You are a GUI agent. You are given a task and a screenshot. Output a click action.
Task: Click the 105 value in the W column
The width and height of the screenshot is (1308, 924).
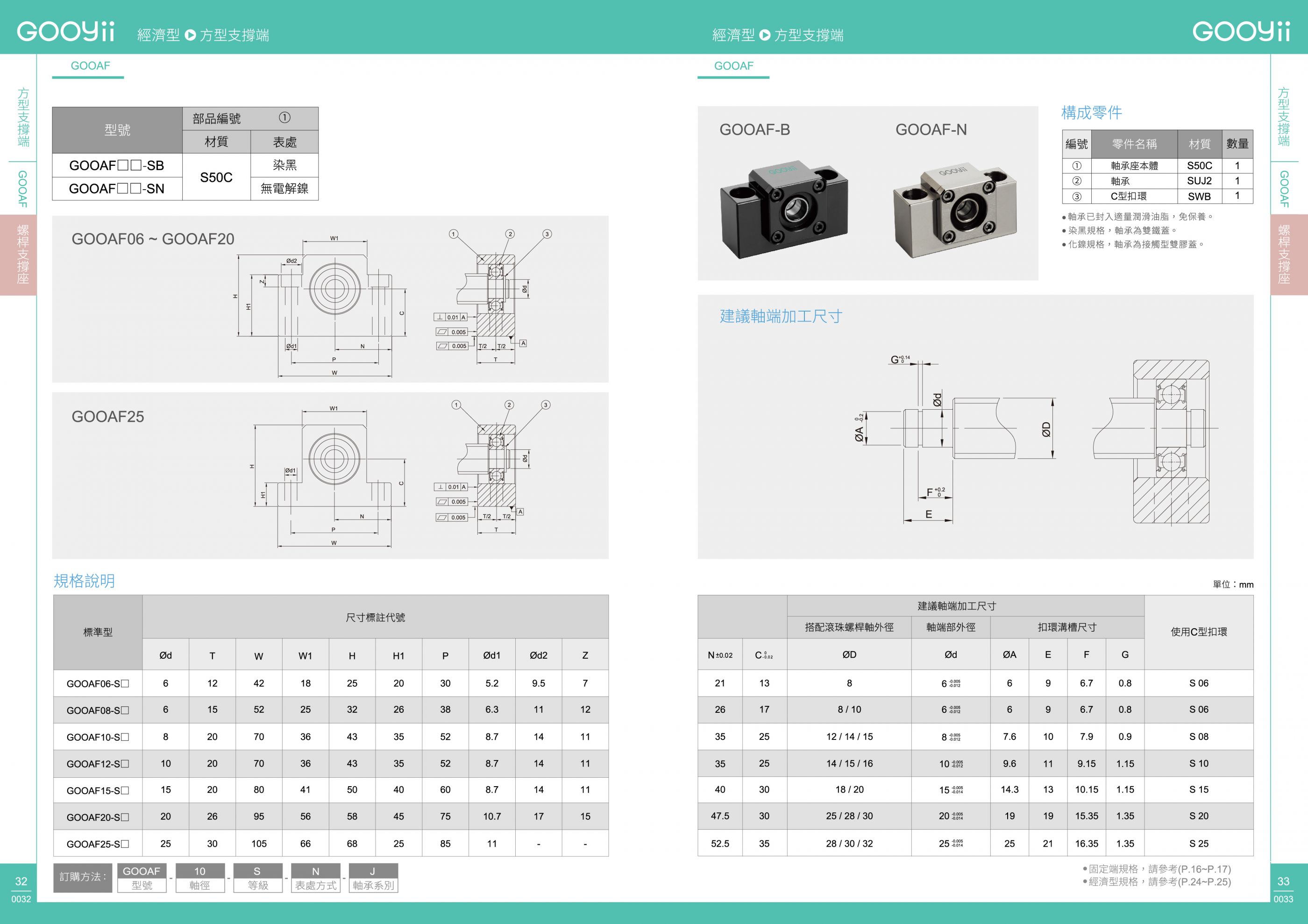click(x=259, y=844)
